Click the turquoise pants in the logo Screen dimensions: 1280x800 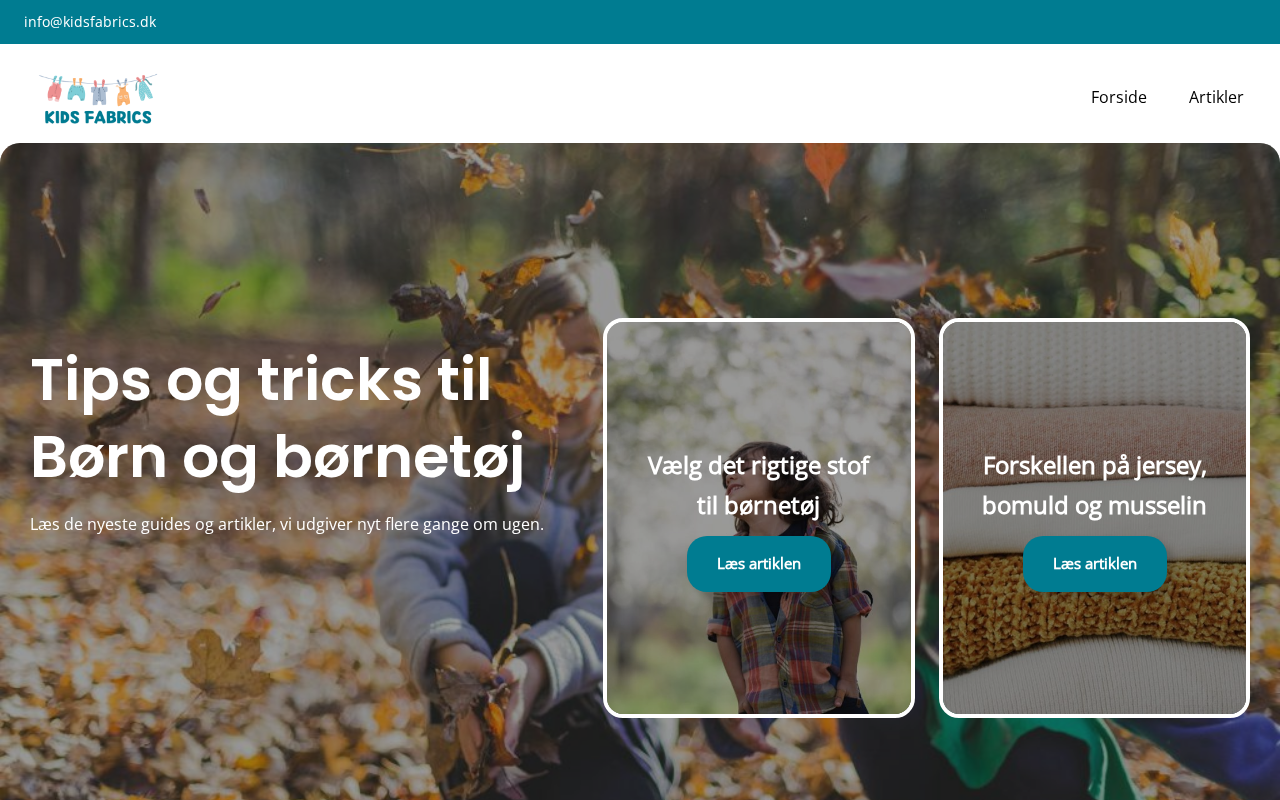[76, 92]
